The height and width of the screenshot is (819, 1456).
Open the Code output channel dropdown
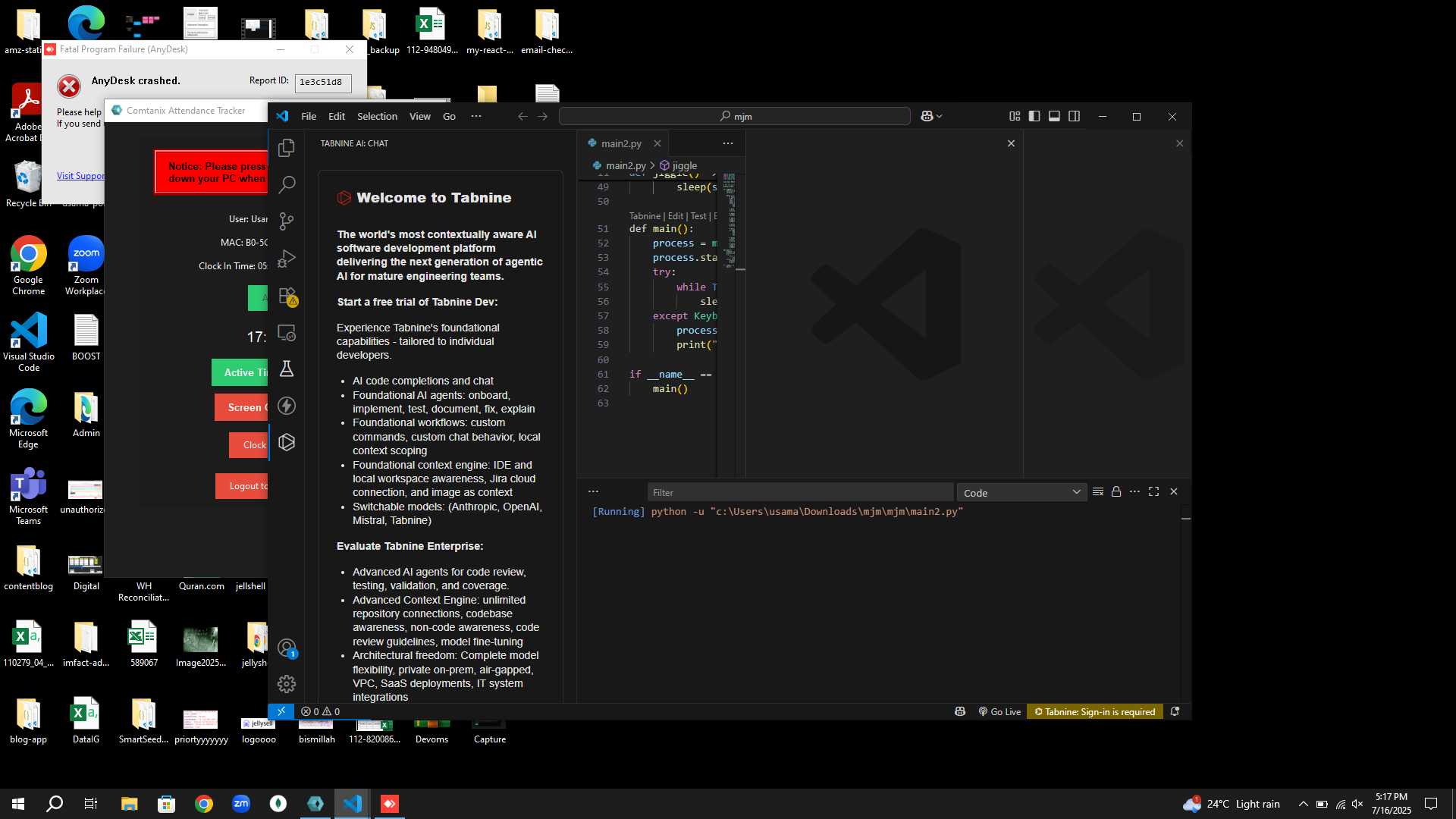tap(1021, 493)
